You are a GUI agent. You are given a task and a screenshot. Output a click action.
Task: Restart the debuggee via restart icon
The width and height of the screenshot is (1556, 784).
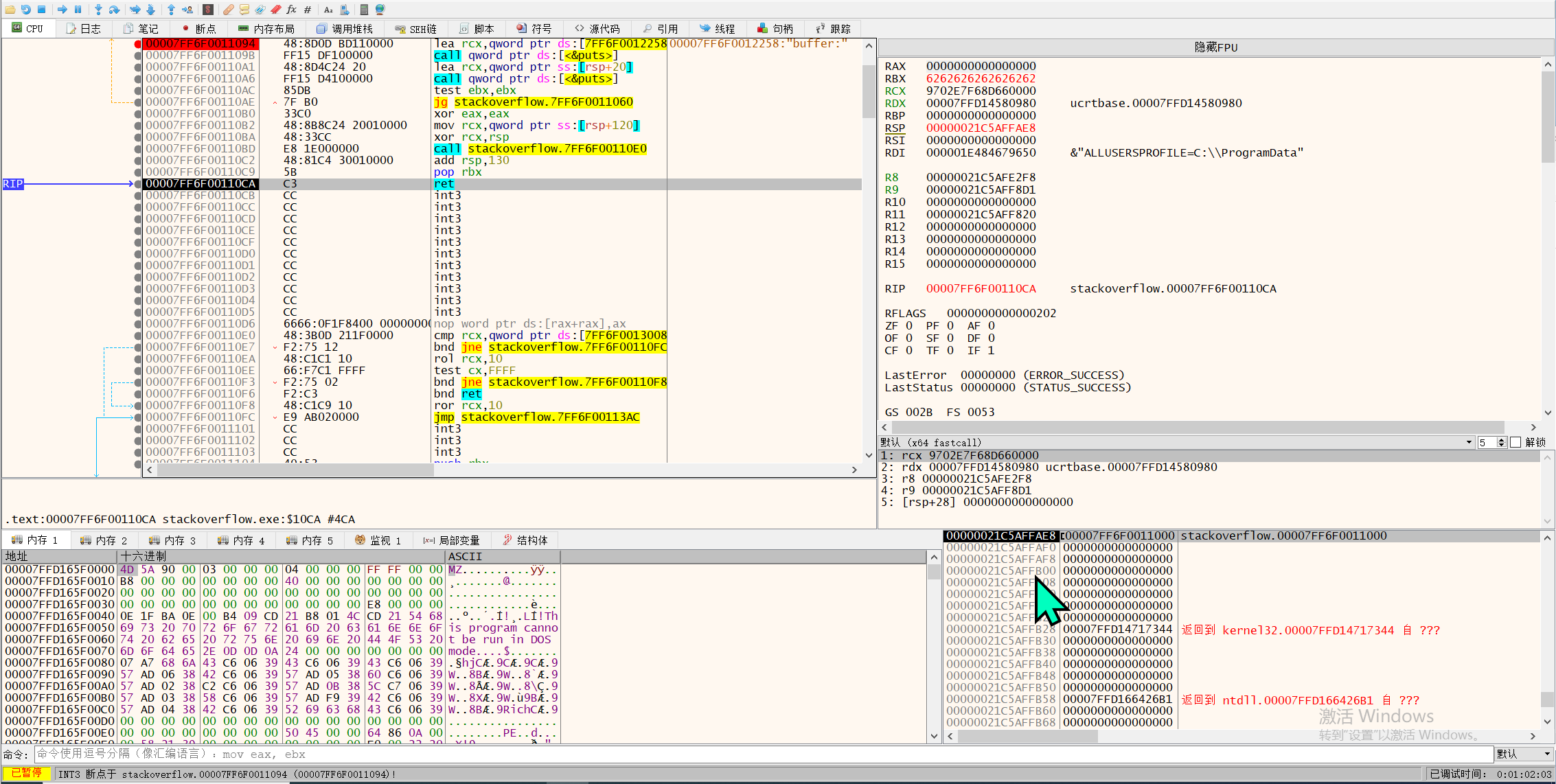(25, 9)
